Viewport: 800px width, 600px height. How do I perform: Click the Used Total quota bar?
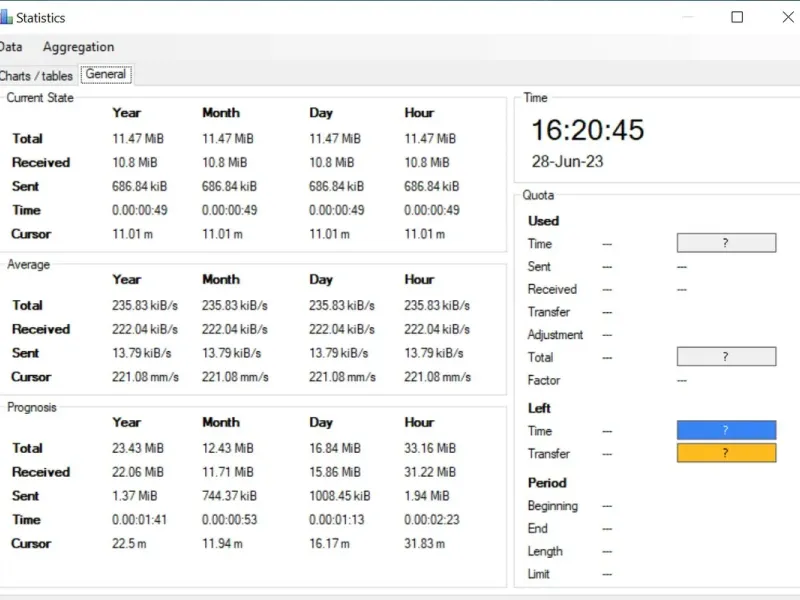pyautogui.click(x=726, y=357)
